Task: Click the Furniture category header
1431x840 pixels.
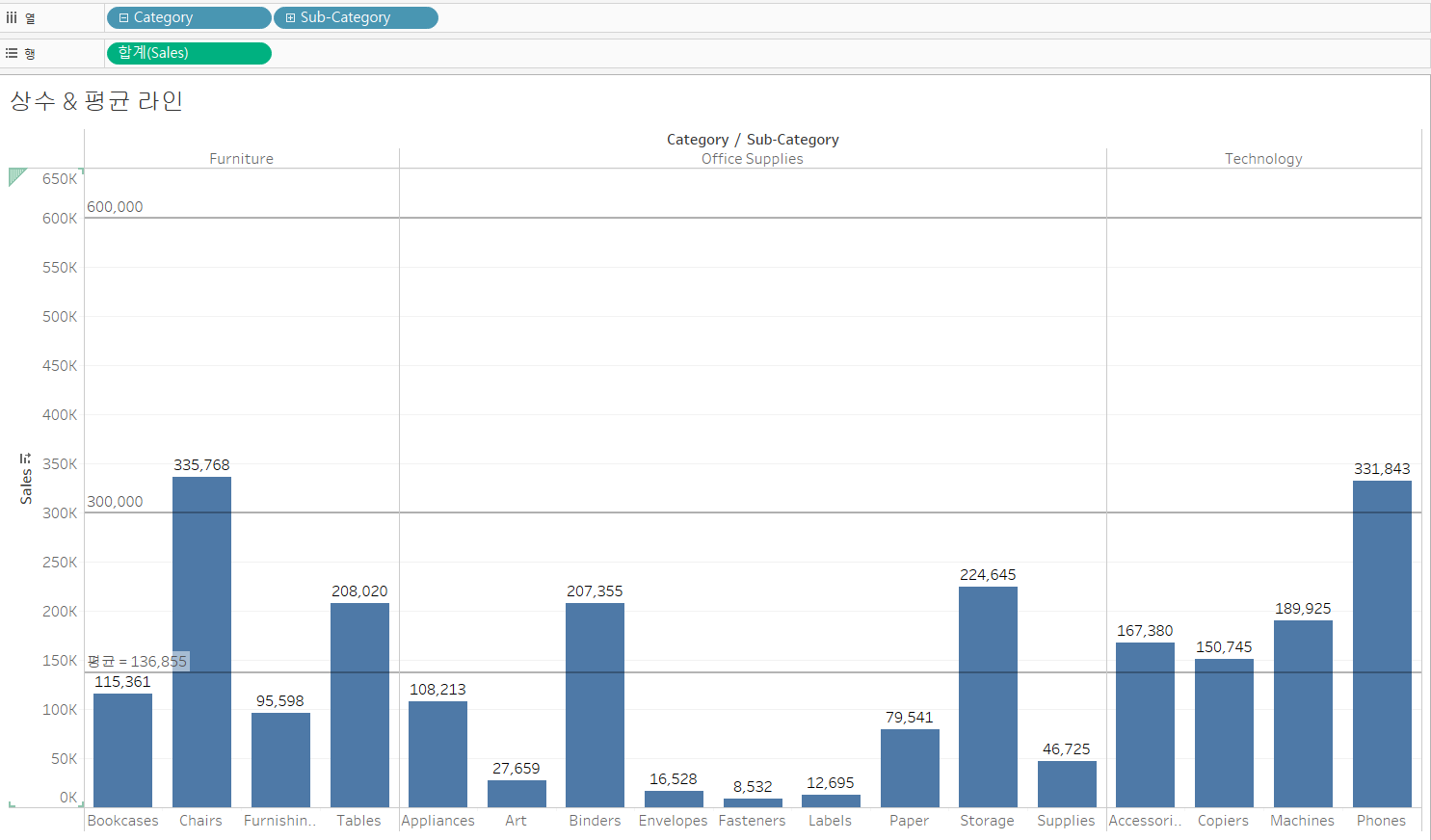Action: [241, 159]
